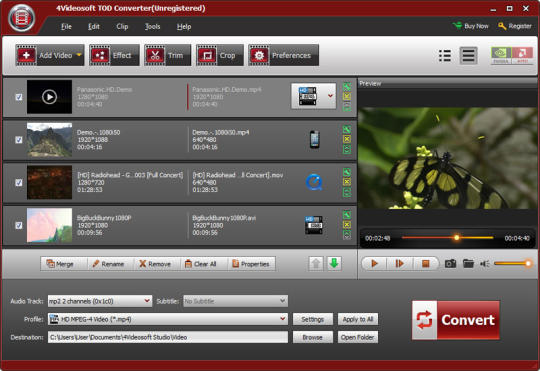Expand the Add Video dropdown arrow
The height and width of the screenshot is (371, 540).
[79, 55]
